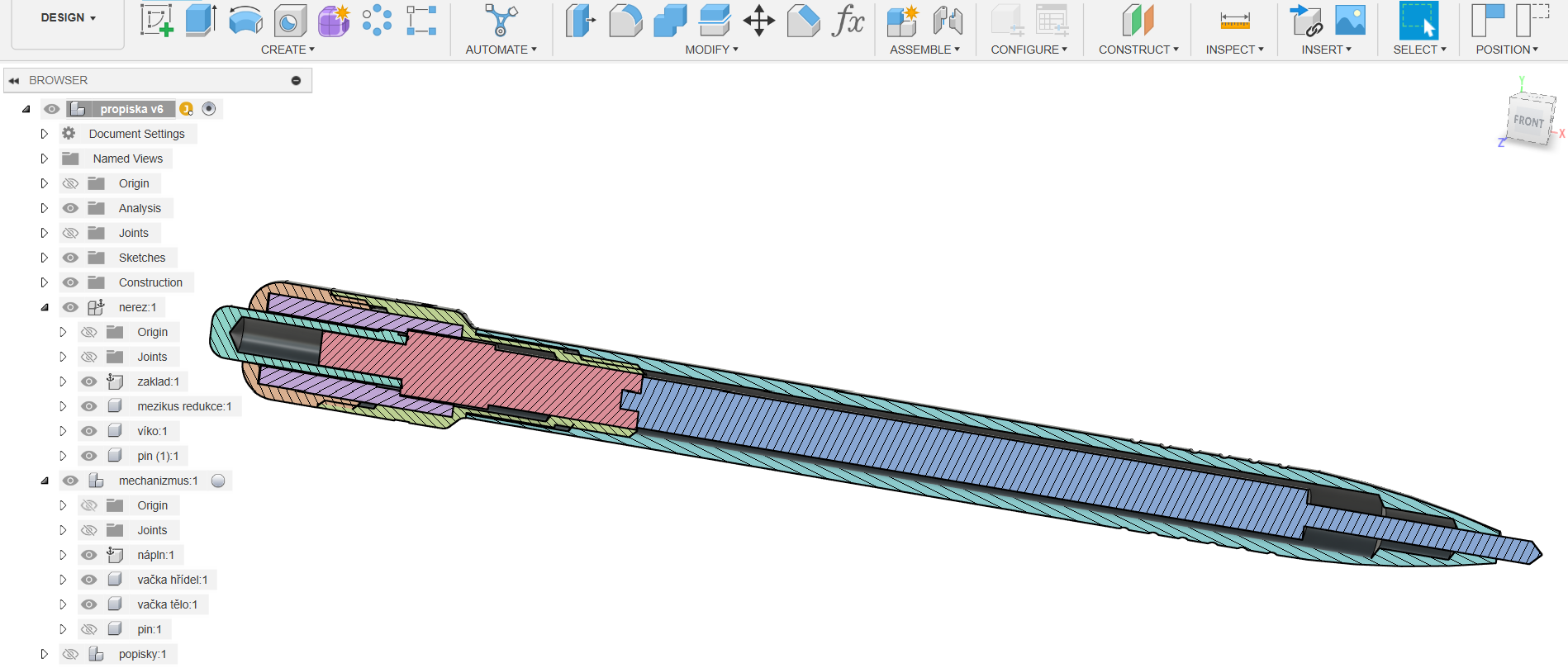Screen dimensions: 1568x668
Task: Activate the Extrude tool
Action: point(201,21)
